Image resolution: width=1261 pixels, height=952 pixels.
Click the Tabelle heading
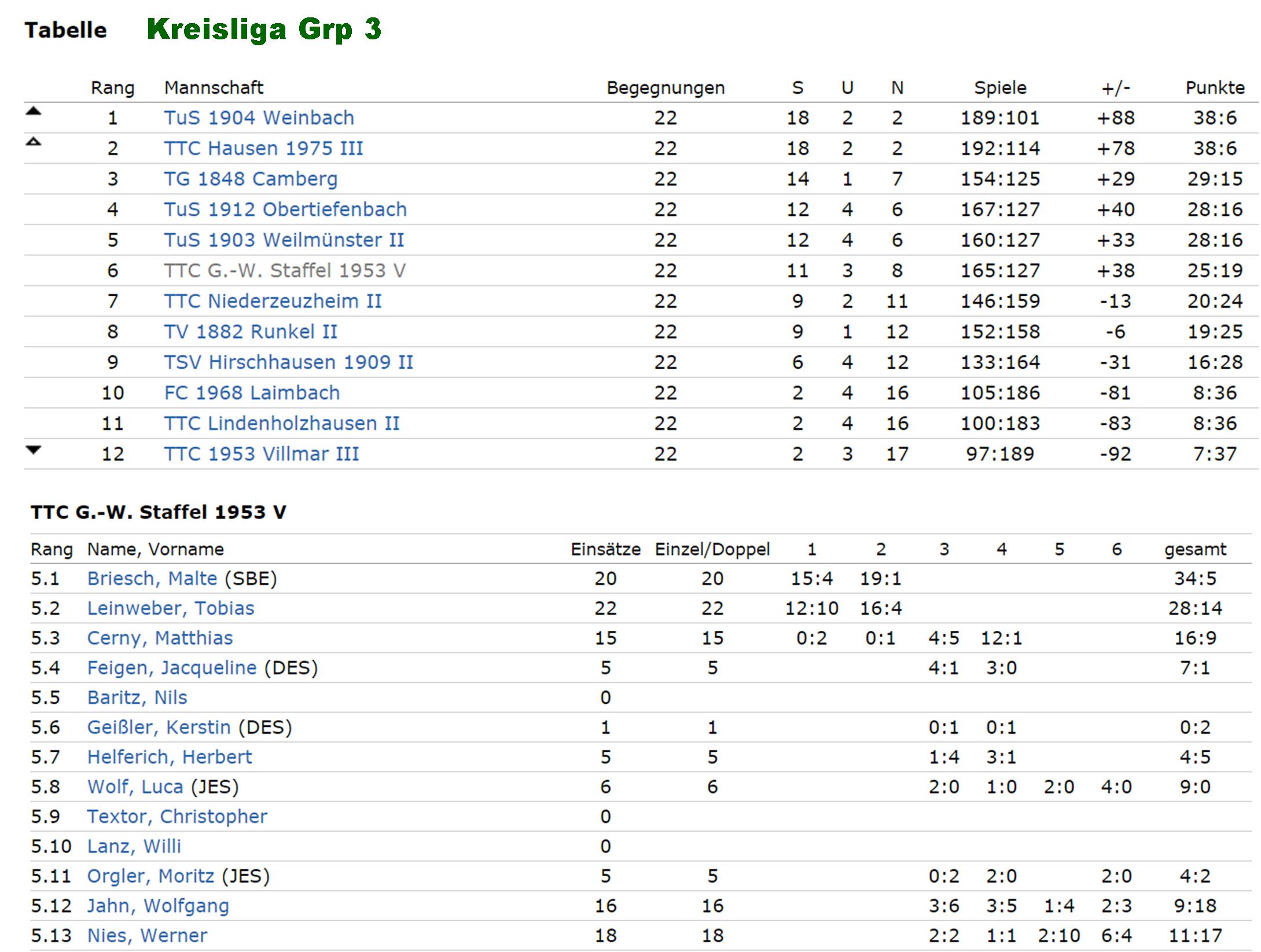click(65, 30)
